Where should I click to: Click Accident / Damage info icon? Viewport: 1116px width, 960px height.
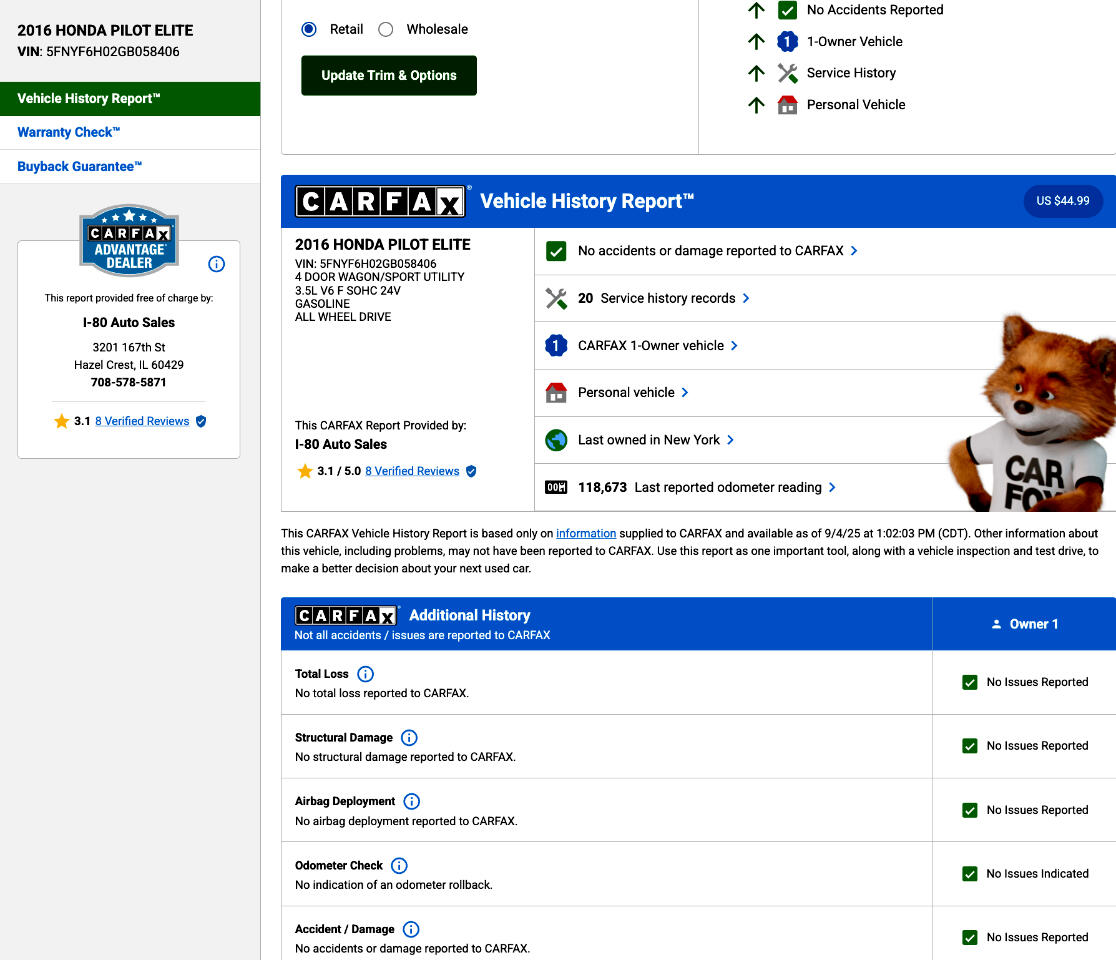410,929
